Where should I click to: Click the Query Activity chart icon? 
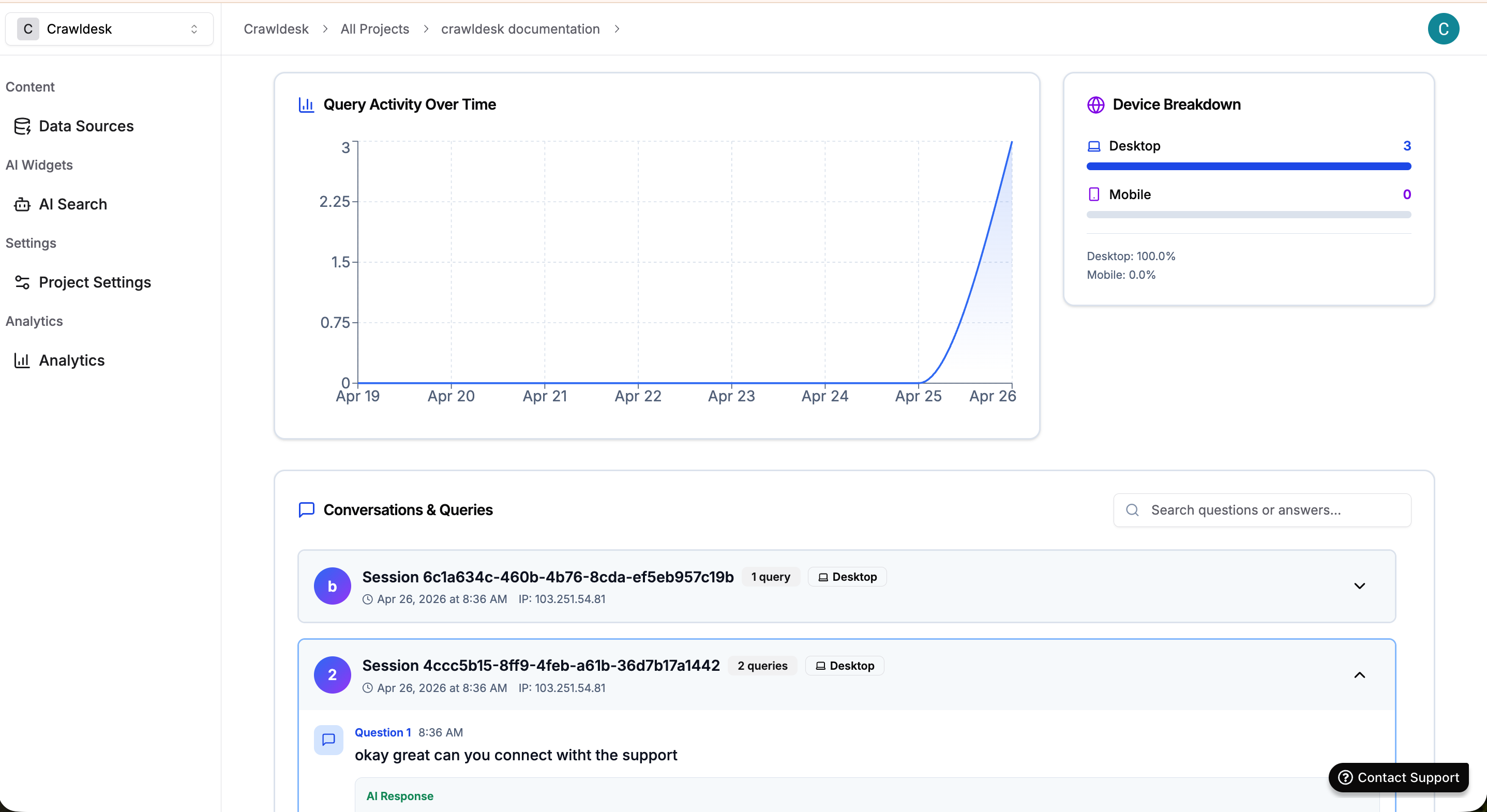point(306,104)
